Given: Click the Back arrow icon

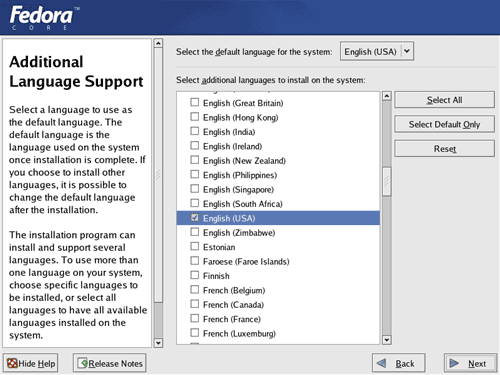Looking at the screenshot, I should [x=381, y=363].
